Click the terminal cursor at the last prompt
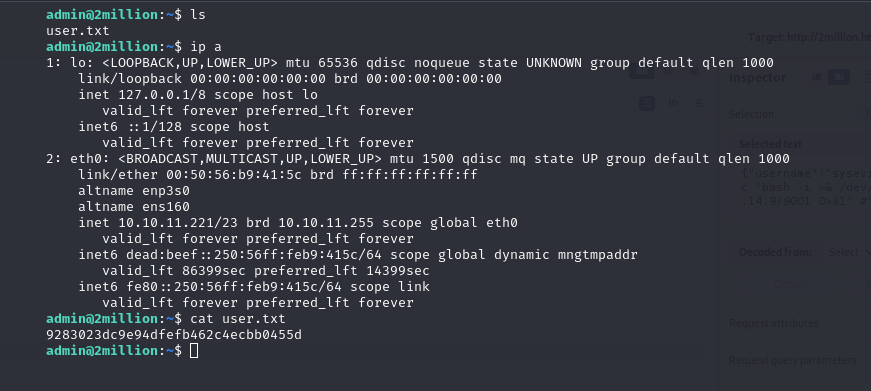Image resolution: width=871 pixels, height=391 pixels. 193,350
